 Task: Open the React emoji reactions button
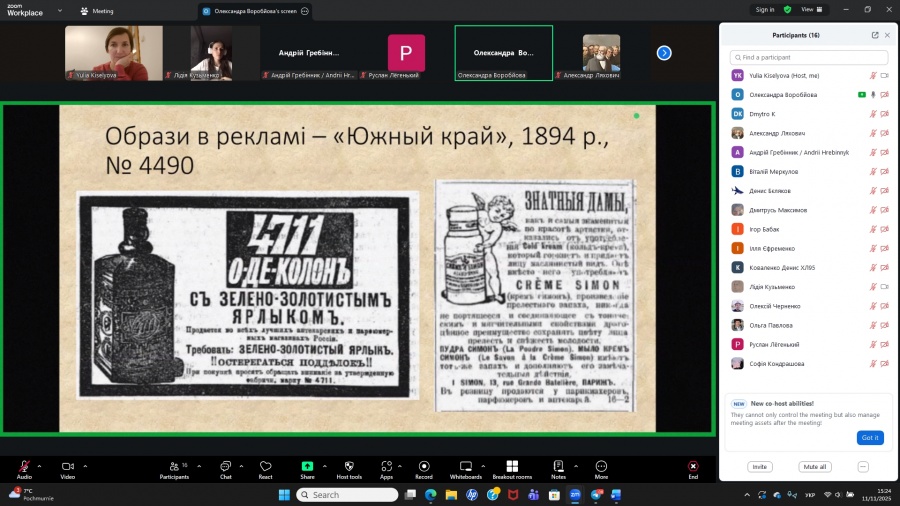[x=265, y=469]
